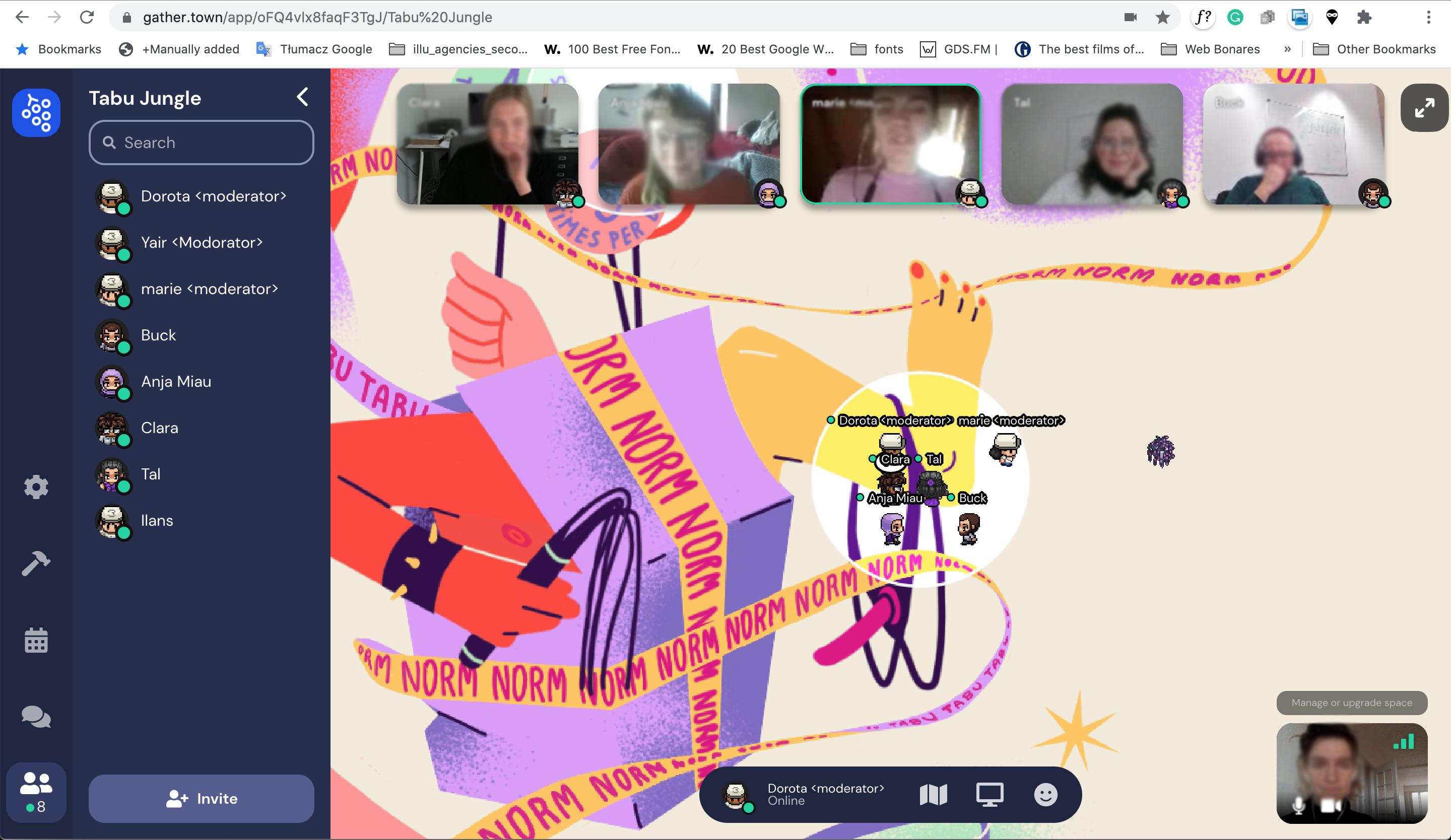
Task: Start screen sharing with monitor icon
Action: 990,795
